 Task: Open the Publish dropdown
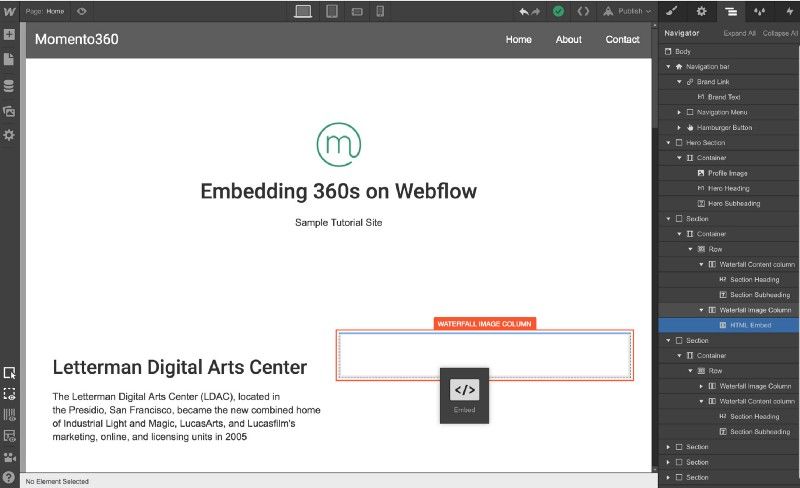point(627,11)
